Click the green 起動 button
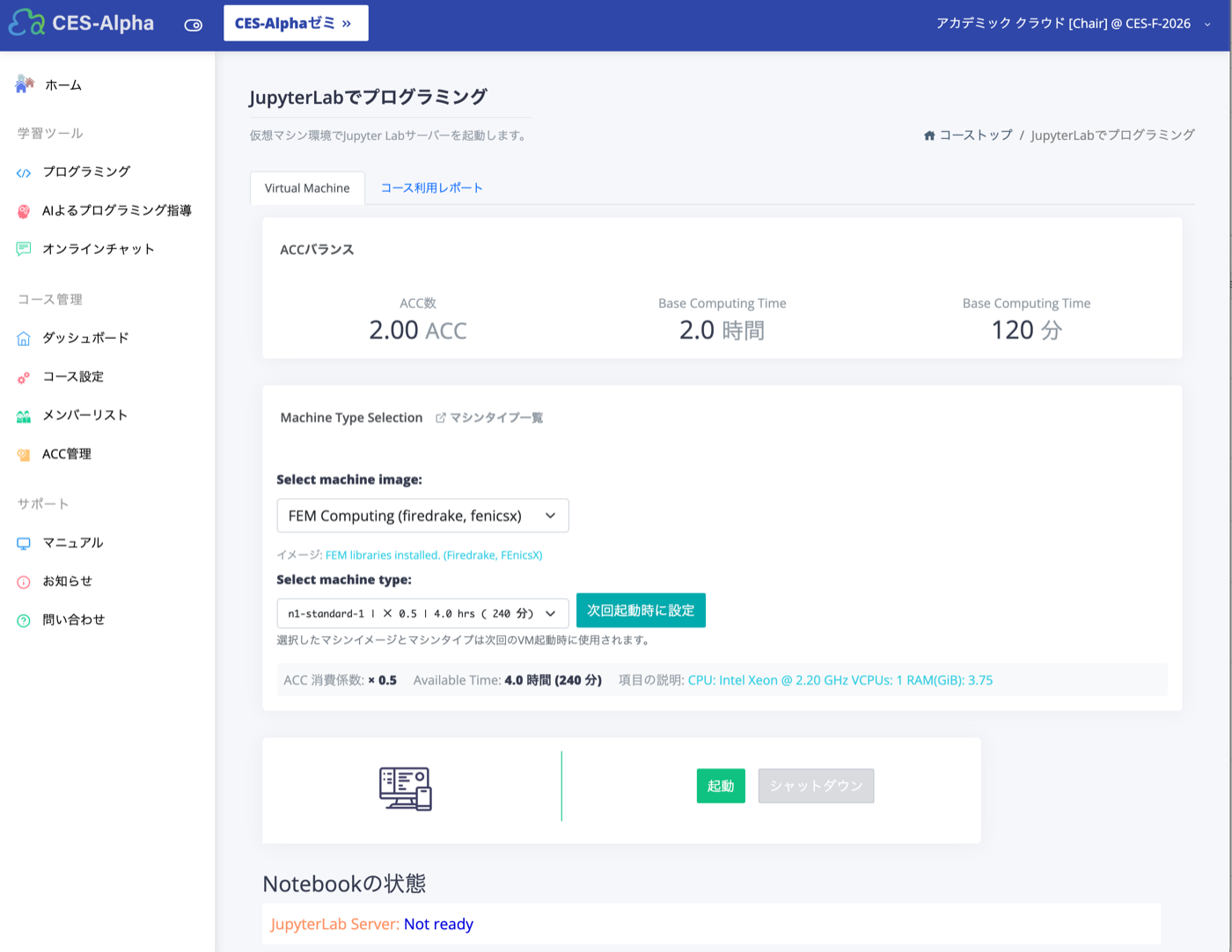 [721, 786]
